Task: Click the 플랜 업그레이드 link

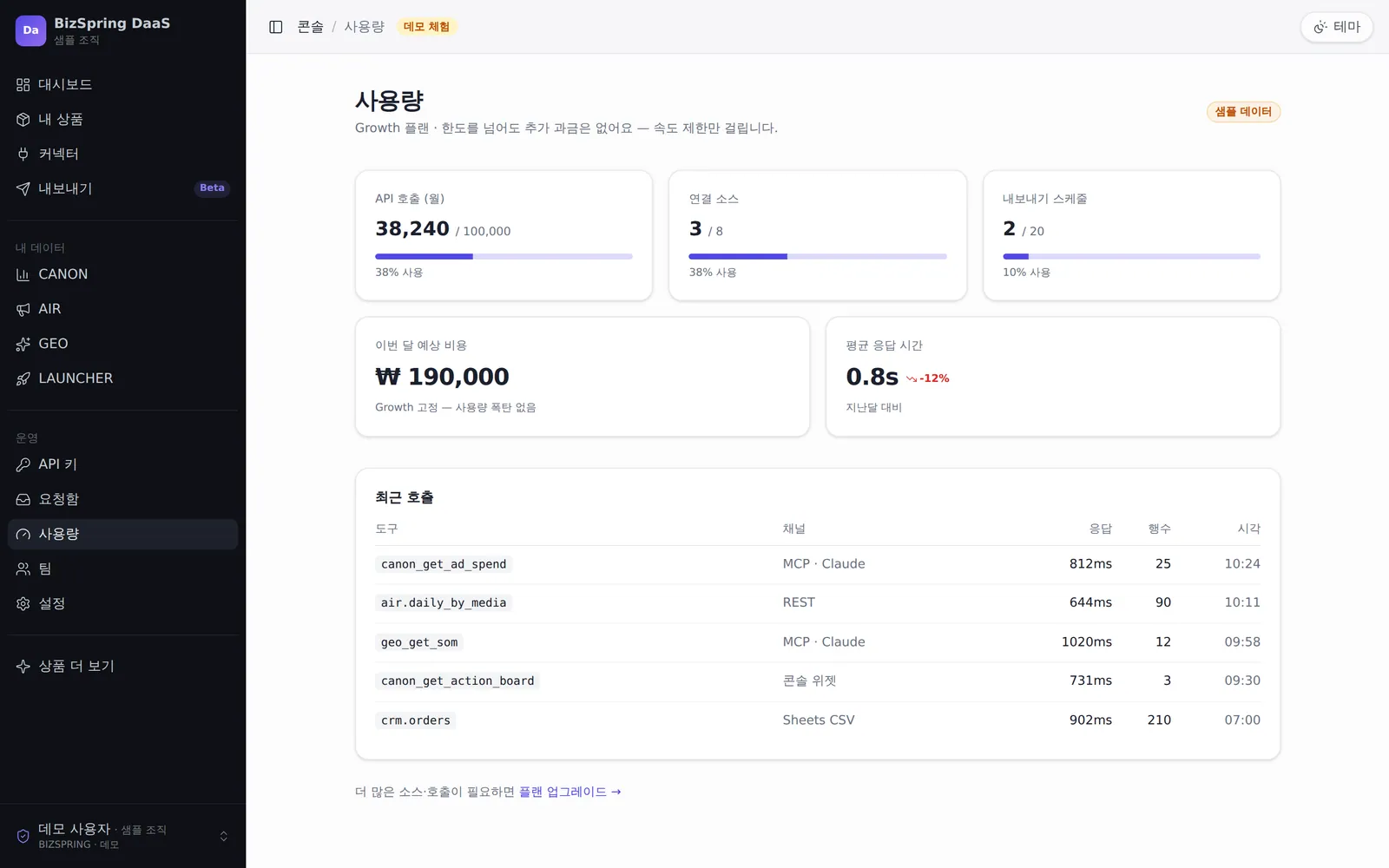Action: coord(569,792)
